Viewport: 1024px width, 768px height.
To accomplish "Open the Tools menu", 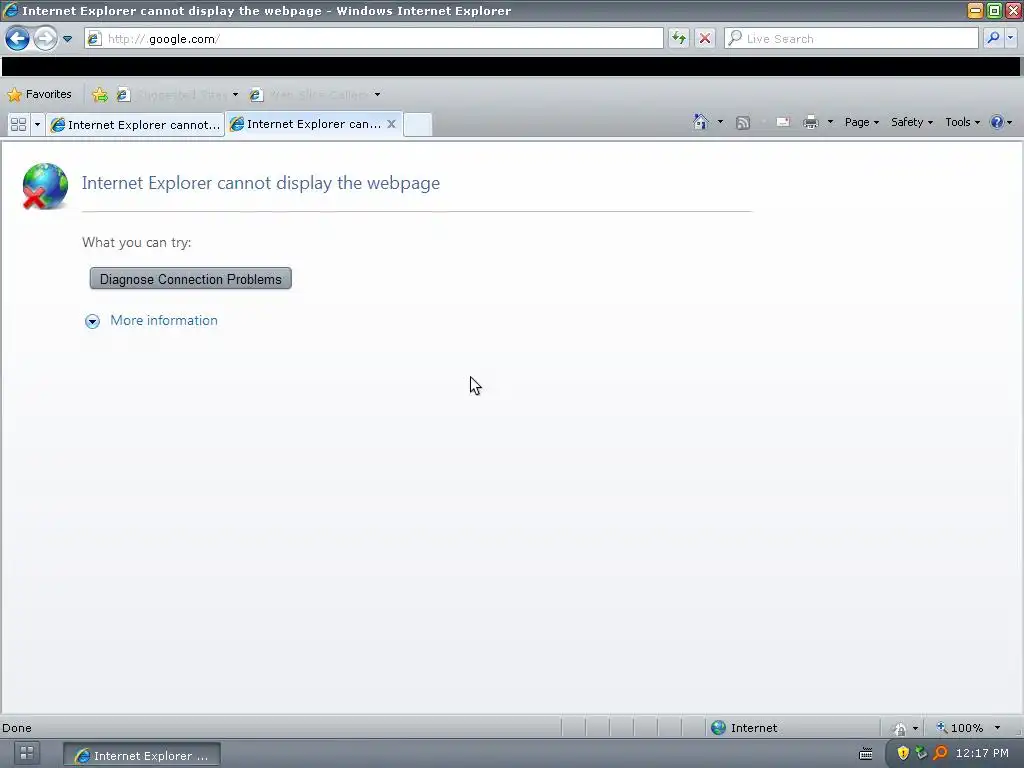I will (x=962, y=122).
